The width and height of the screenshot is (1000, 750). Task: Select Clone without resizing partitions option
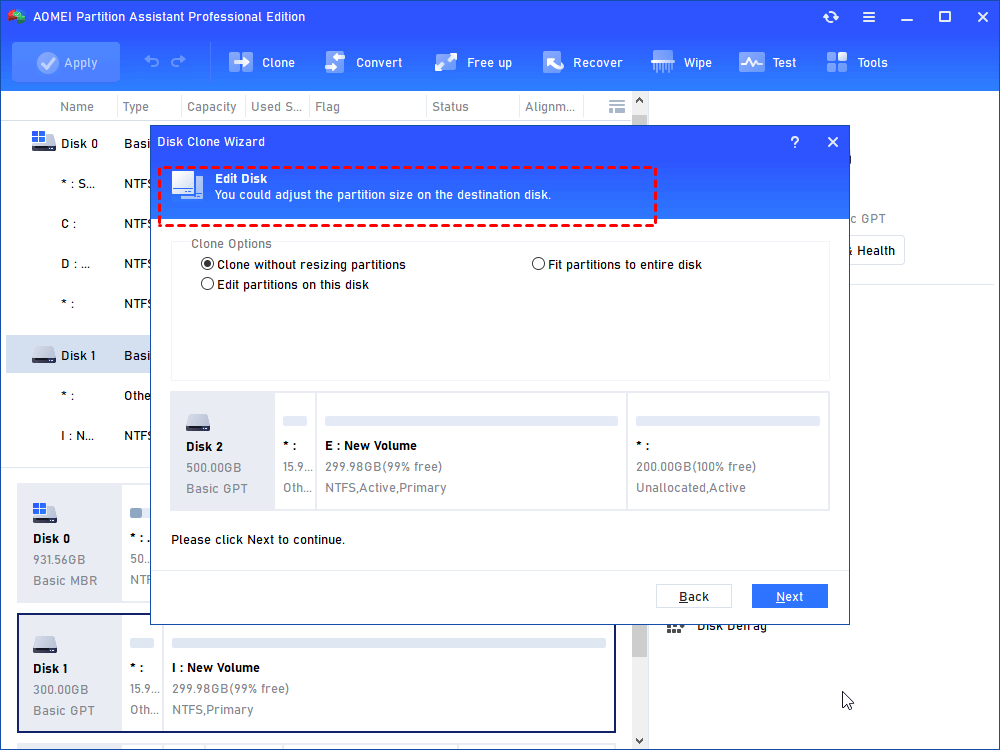208,265
